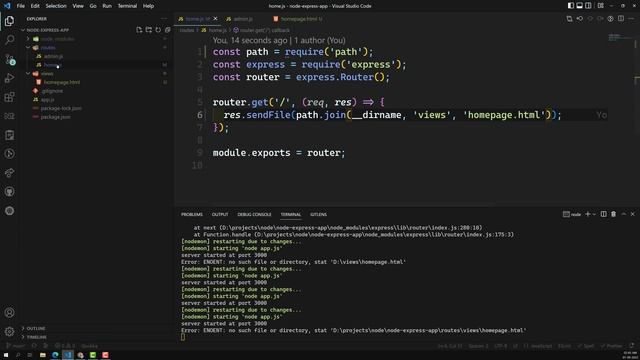Close the bottom panel

(x=633, y=214)
